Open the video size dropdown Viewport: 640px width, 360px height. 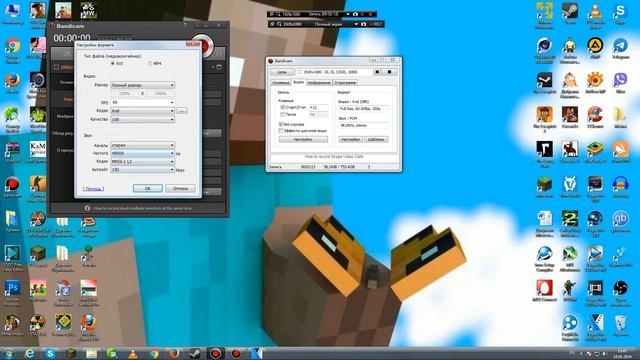pyautogui.click(x=142, y=85)
